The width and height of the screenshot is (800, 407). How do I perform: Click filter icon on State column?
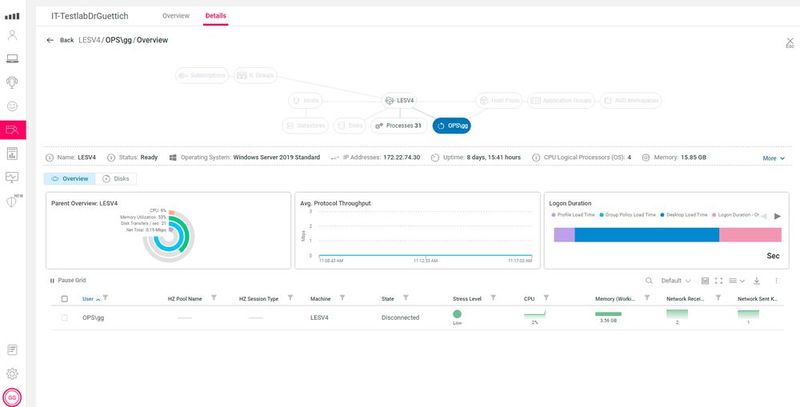(x=406, y=298)
